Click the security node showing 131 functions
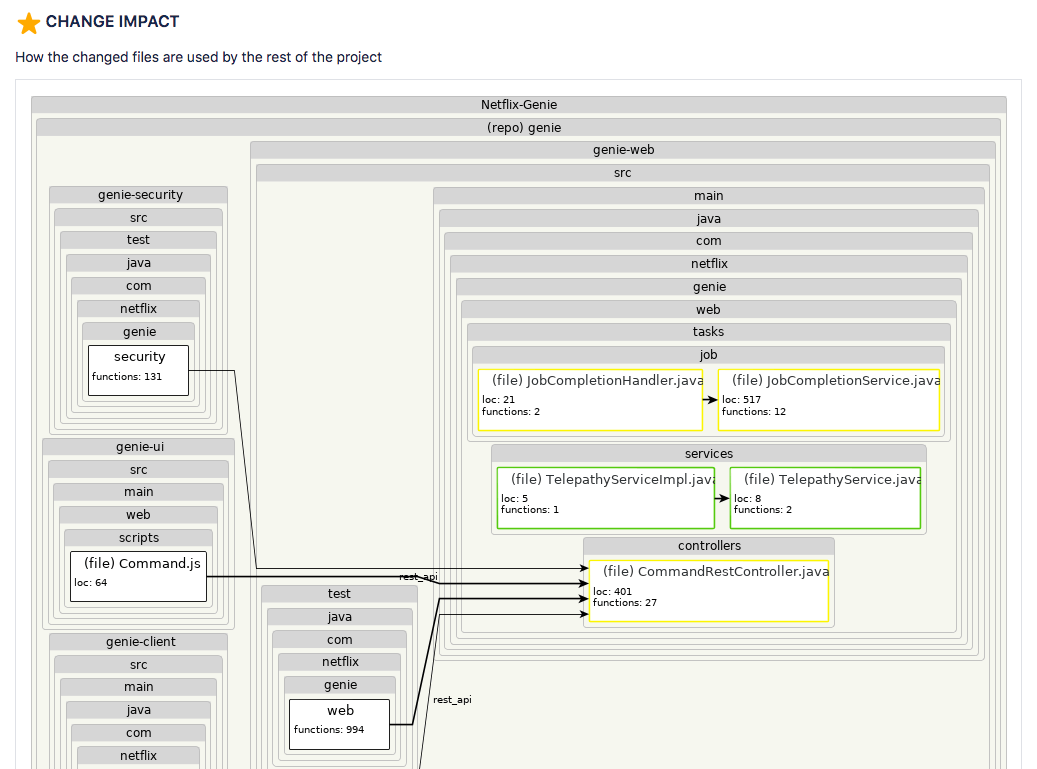1037x769 pixels. click(138, 368)
